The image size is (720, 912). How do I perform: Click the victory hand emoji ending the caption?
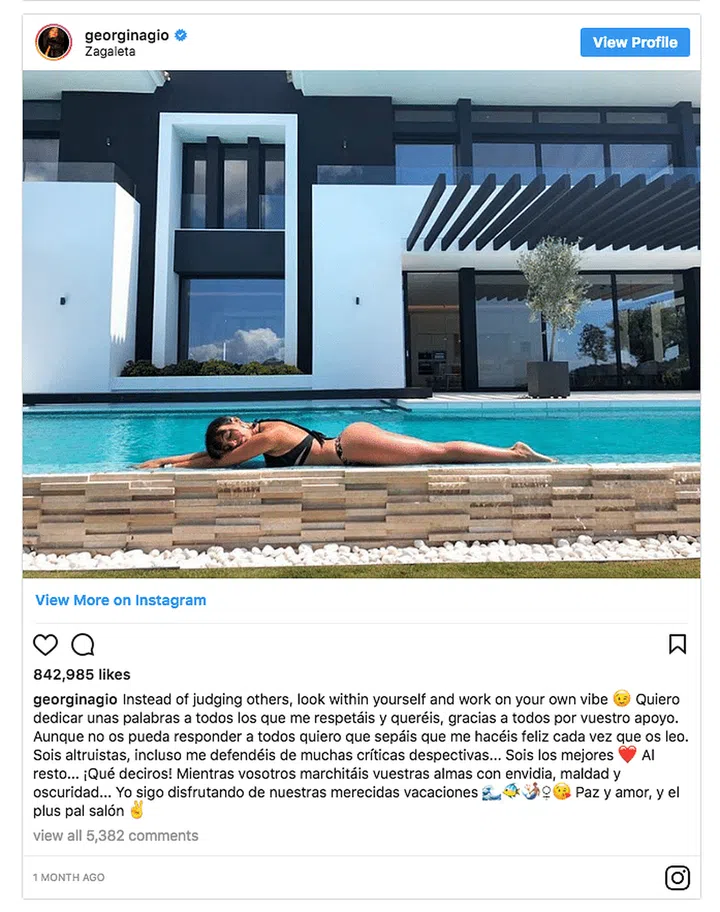[x=137, y=810]
